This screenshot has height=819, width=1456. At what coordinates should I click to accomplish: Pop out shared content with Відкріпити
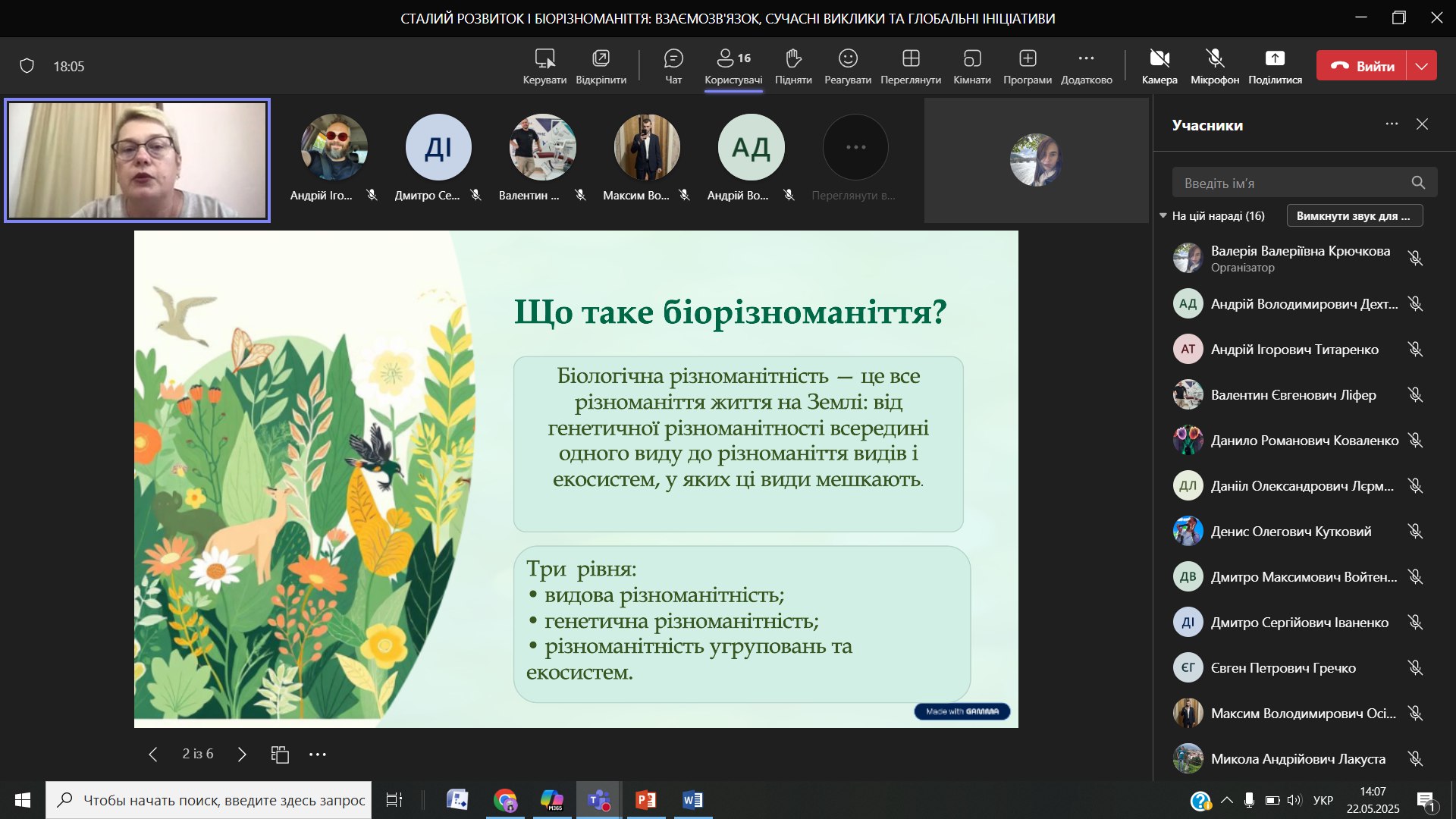[601, 59]
